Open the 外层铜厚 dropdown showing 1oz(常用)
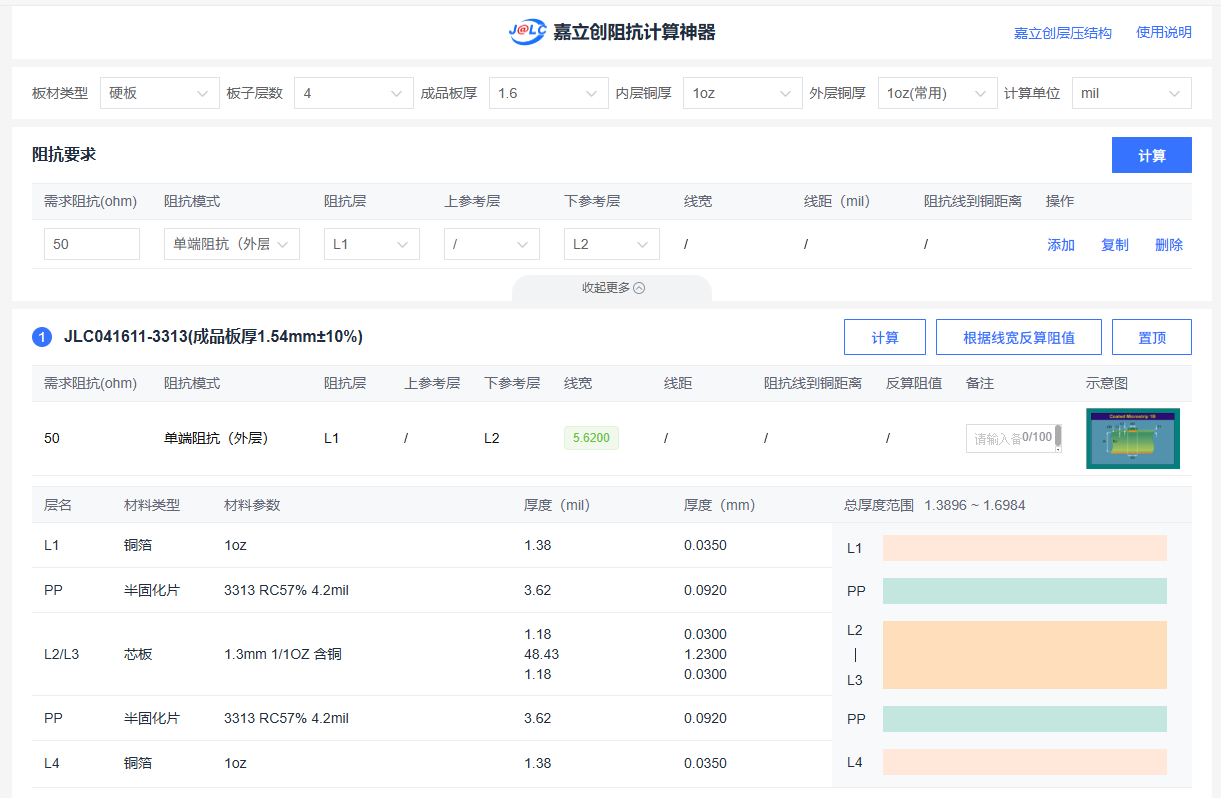 [x=938, y=93]
